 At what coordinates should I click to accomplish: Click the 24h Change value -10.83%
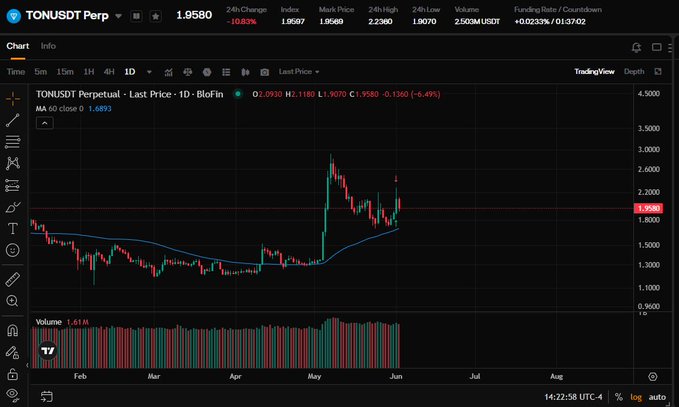click(x=241, y=22)
